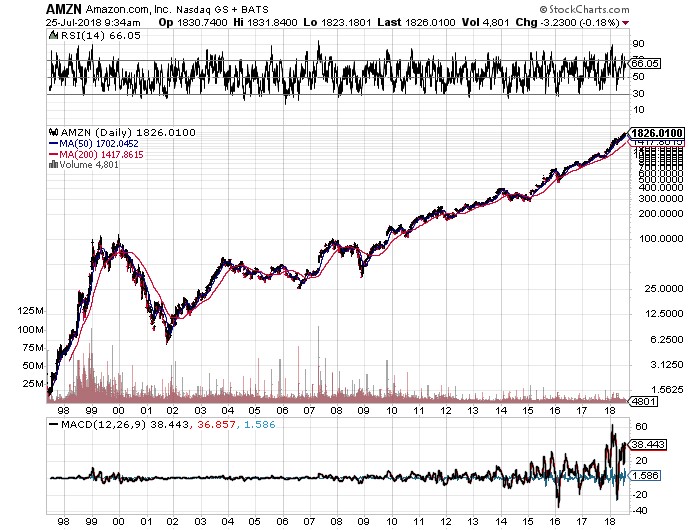
Task: Click the bold 1826.0100 price tag on axis
Action: [x=657, y=133]
